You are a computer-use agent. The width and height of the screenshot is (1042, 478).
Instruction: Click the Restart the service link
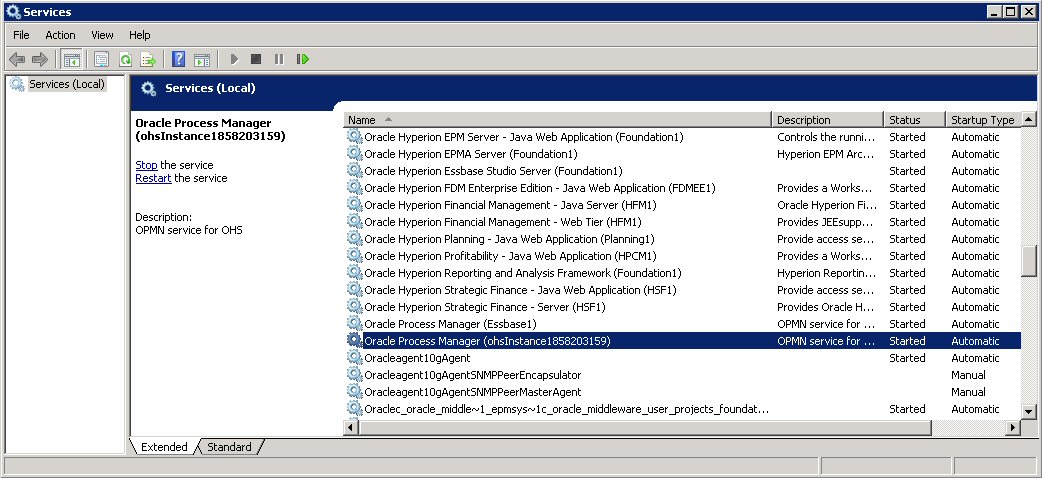(x=154, y=178)
